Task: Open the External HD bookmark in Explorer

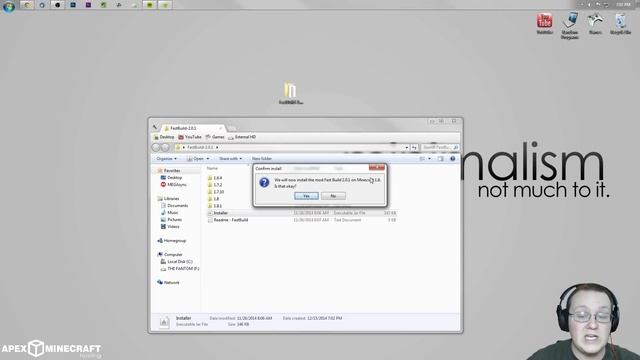Action: click(x=242, y=137)
